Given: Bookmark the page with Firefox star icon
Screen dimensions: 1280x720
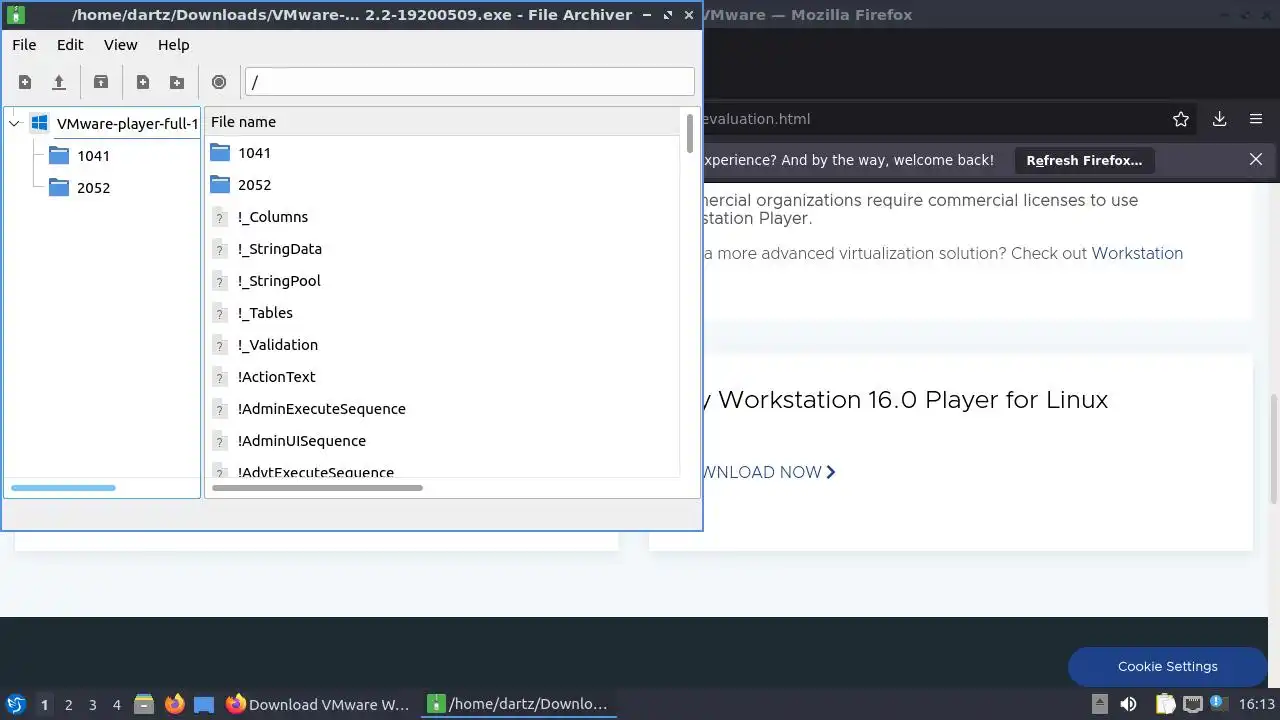Looking at the screenshot, I should pyautogui.click(x=1181, y=119).
